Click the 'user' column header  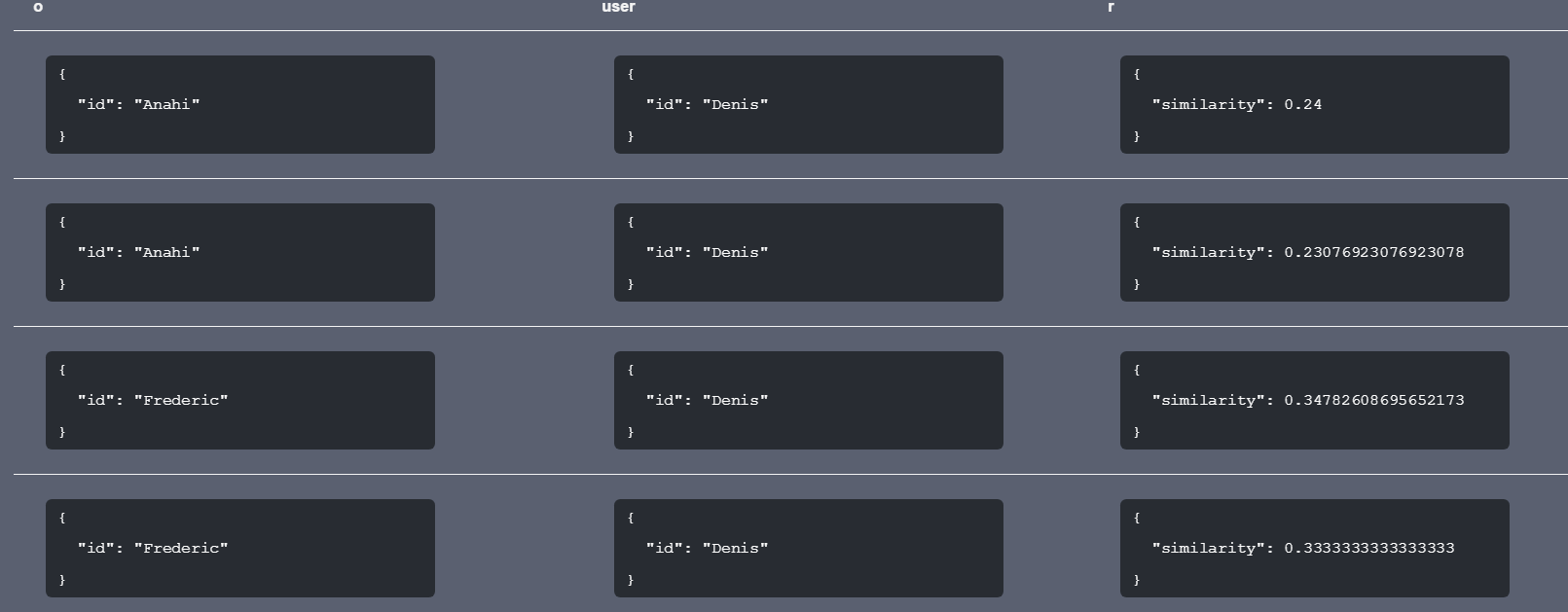(618, 7)
